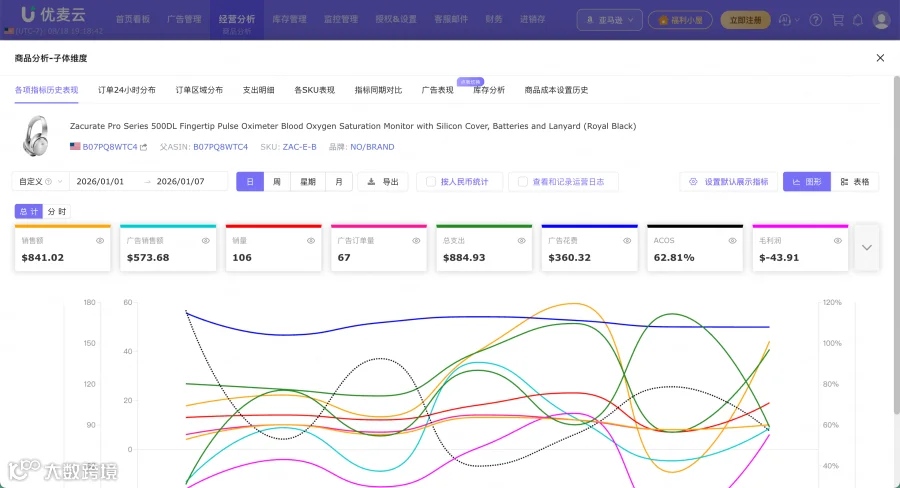
Task: Click the 设置默认展示指标 gear icon
Action: [x=693, y=181]
